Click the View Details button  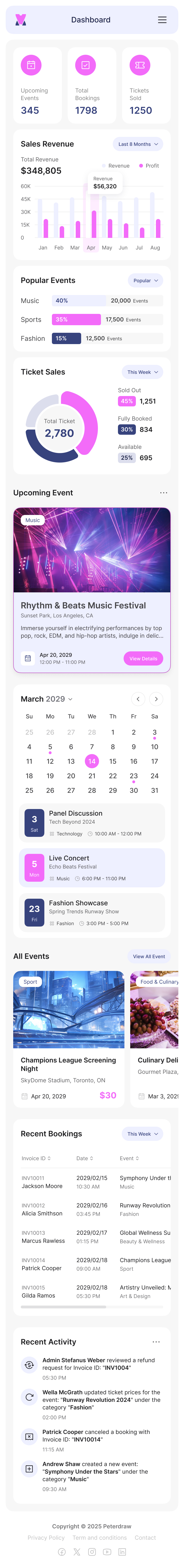[143, 659]
